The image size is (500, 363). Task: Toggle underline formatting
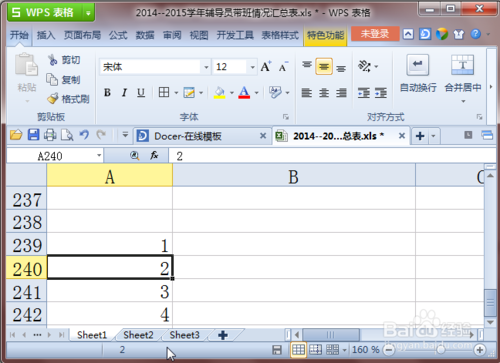141,92
